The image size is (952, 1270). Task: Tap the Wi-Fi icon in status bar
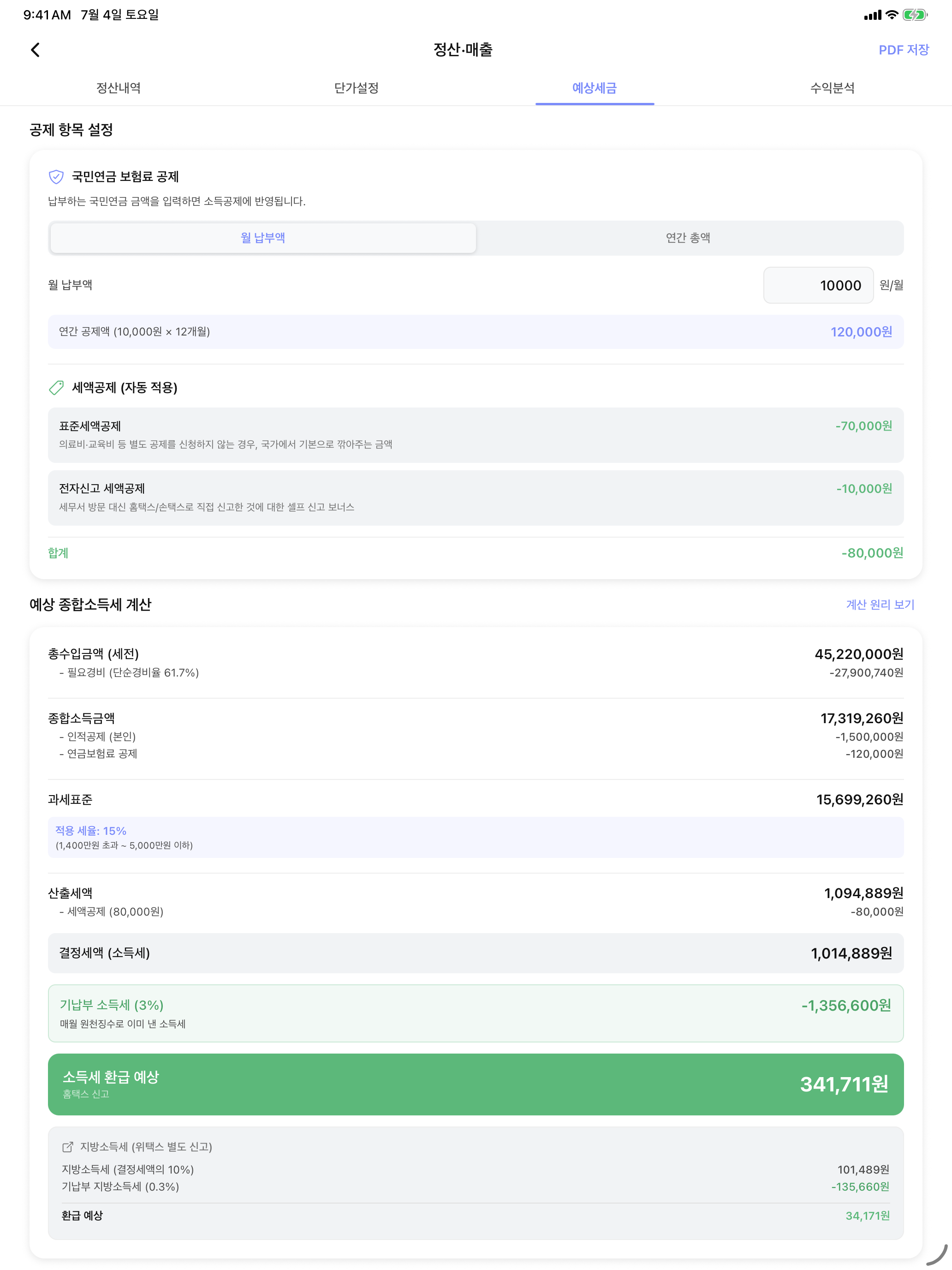(892, 15)
